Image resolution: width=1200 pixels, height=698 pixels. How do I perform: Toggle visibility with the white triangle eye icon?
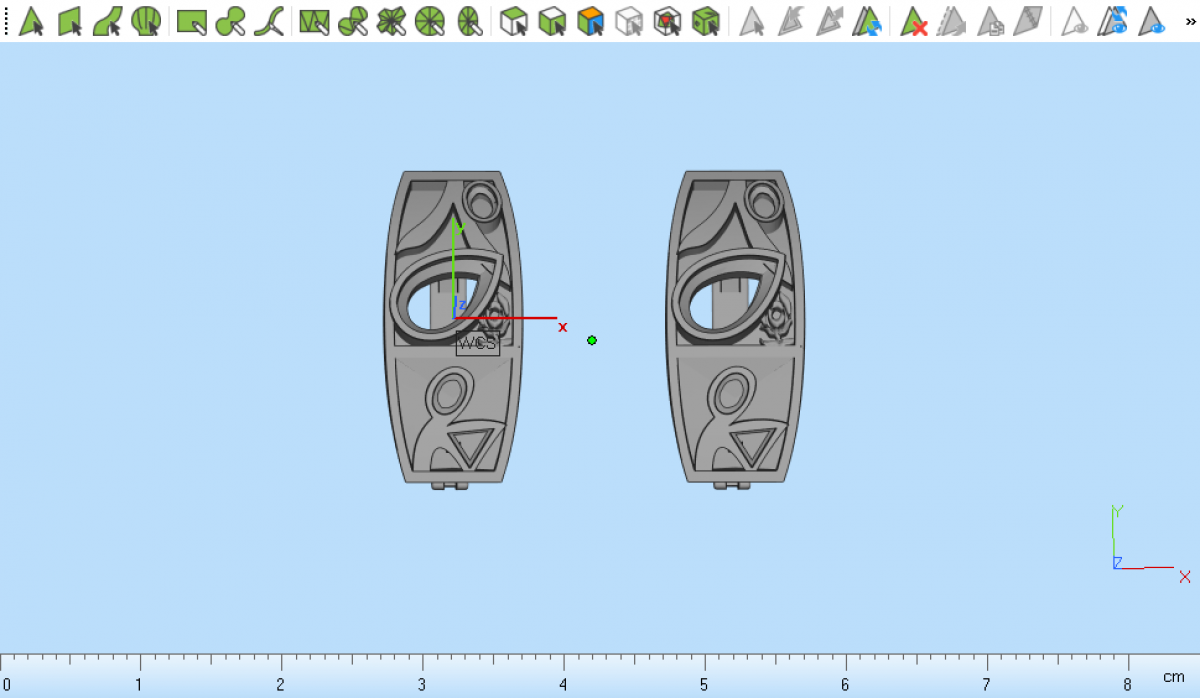point(1074,20)
